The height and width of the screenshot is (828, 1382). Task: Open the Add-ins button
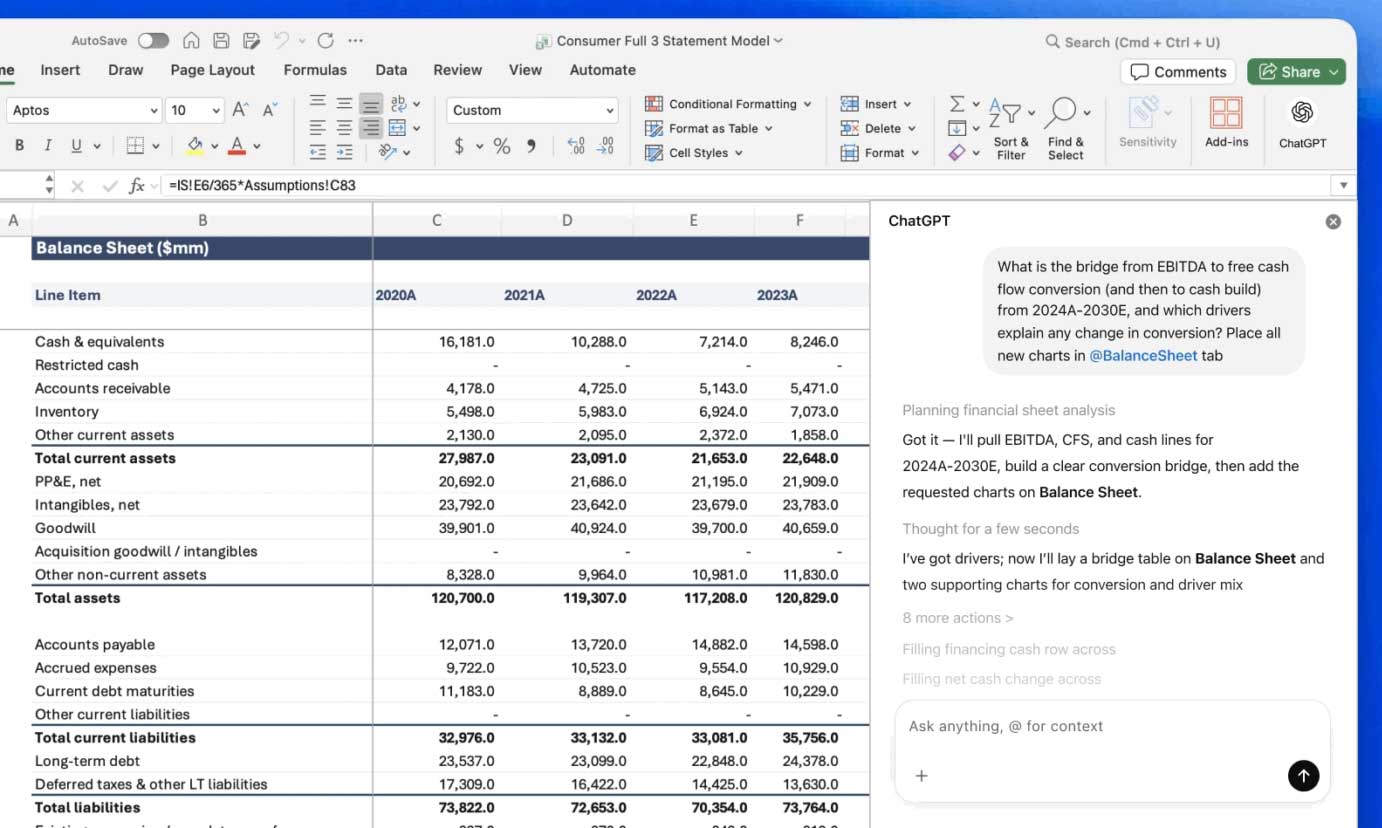[1226, 123]
